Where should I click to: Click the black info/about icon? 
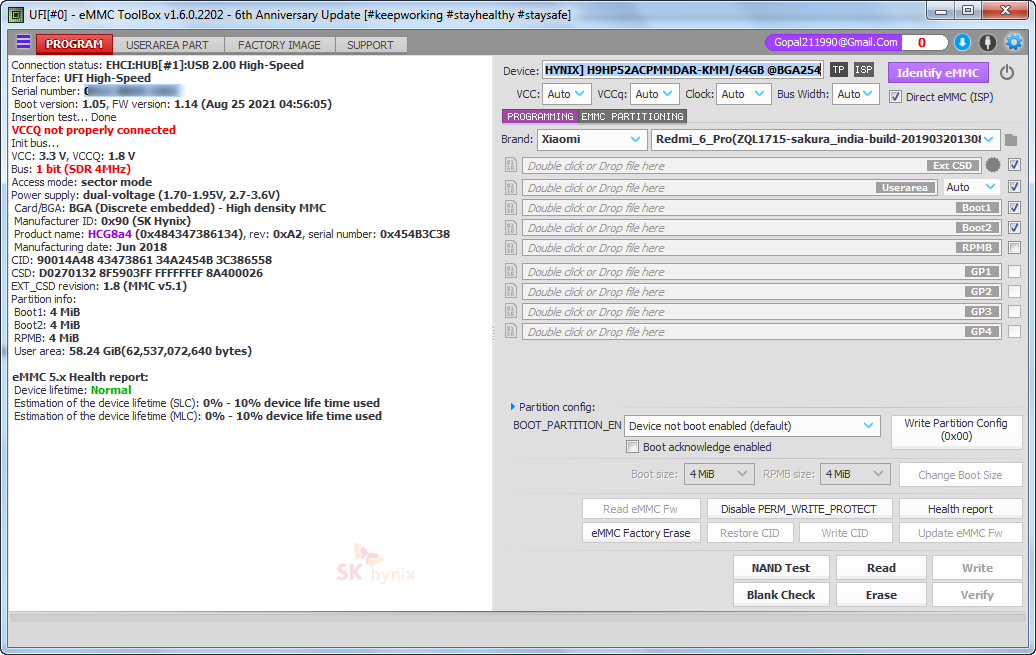point(987,42)
